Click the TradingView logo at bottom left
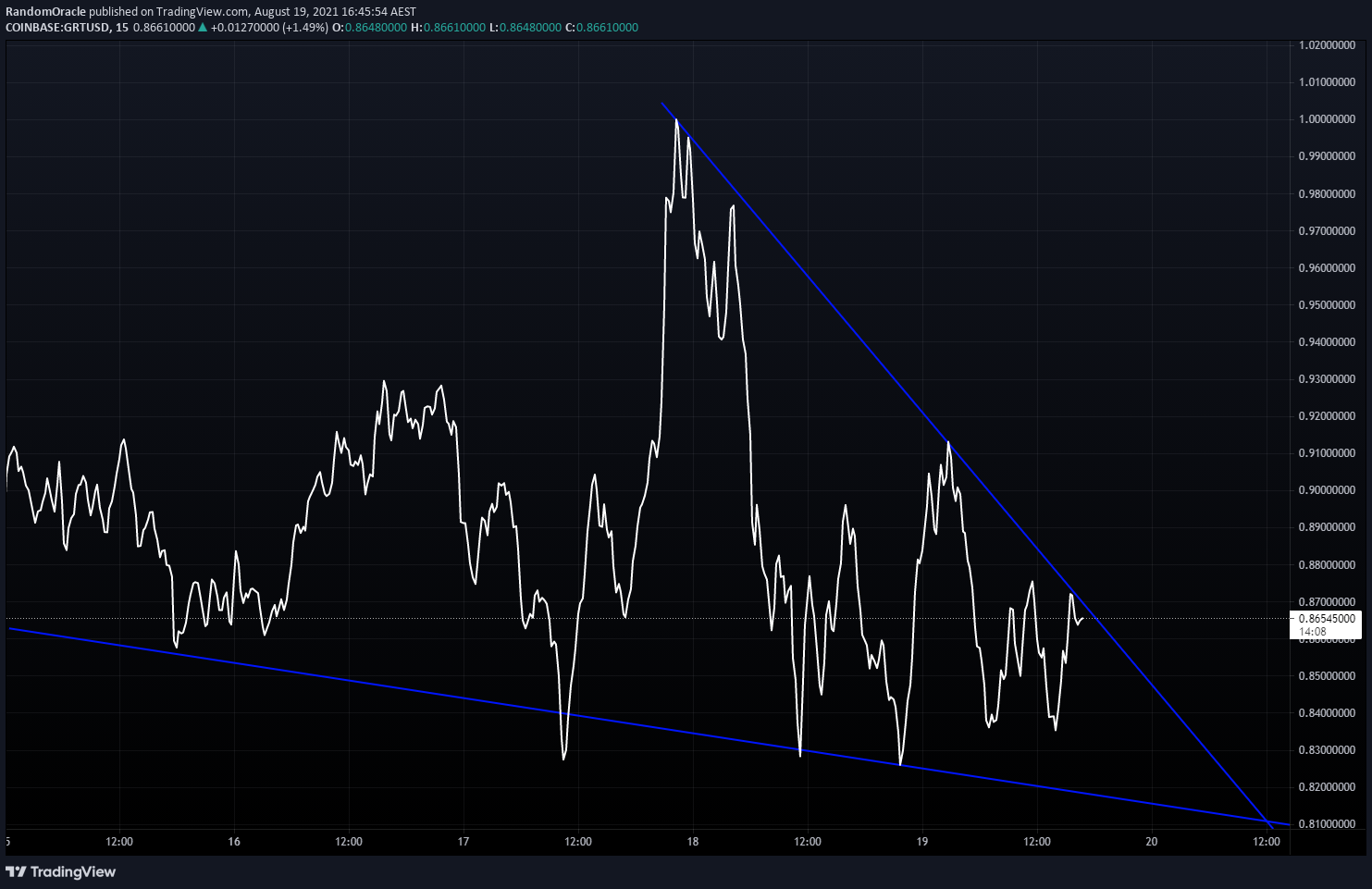The image size is (1372, 889). [x=61, y=871]
